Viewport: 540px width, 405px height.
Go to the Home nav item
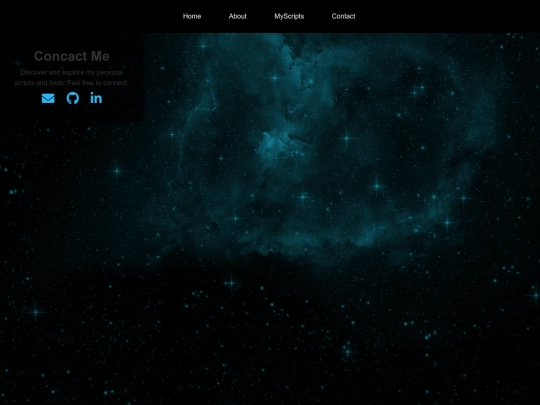[x=192, y=16]
